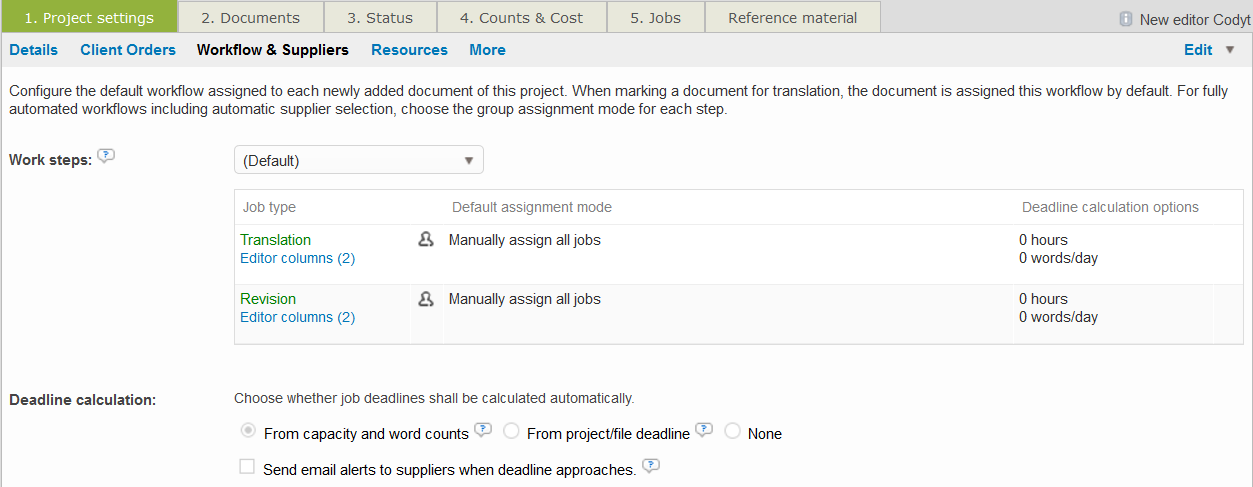Choose None for deadline calculation

coord(732,432)
